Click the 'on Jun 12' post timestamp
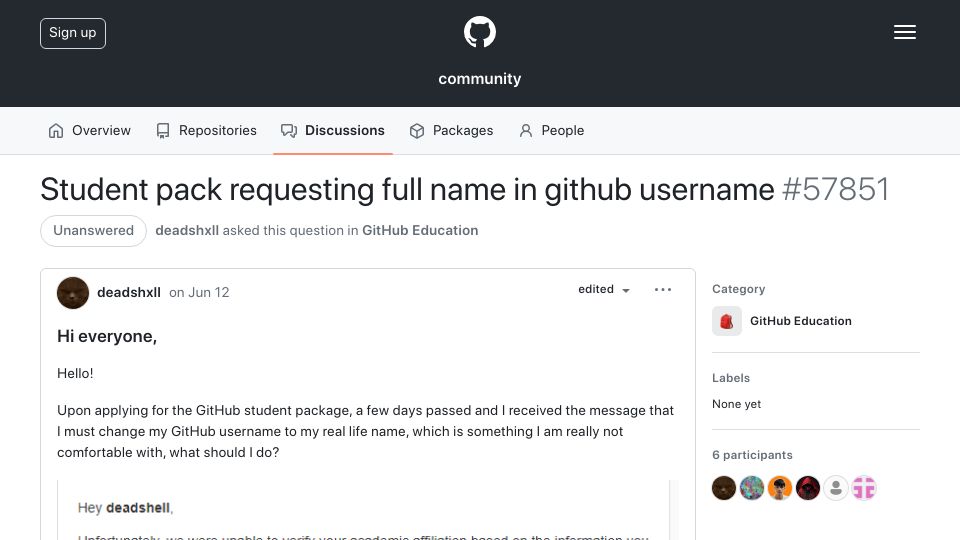This screenshot has height=540, width=960. 199,293
